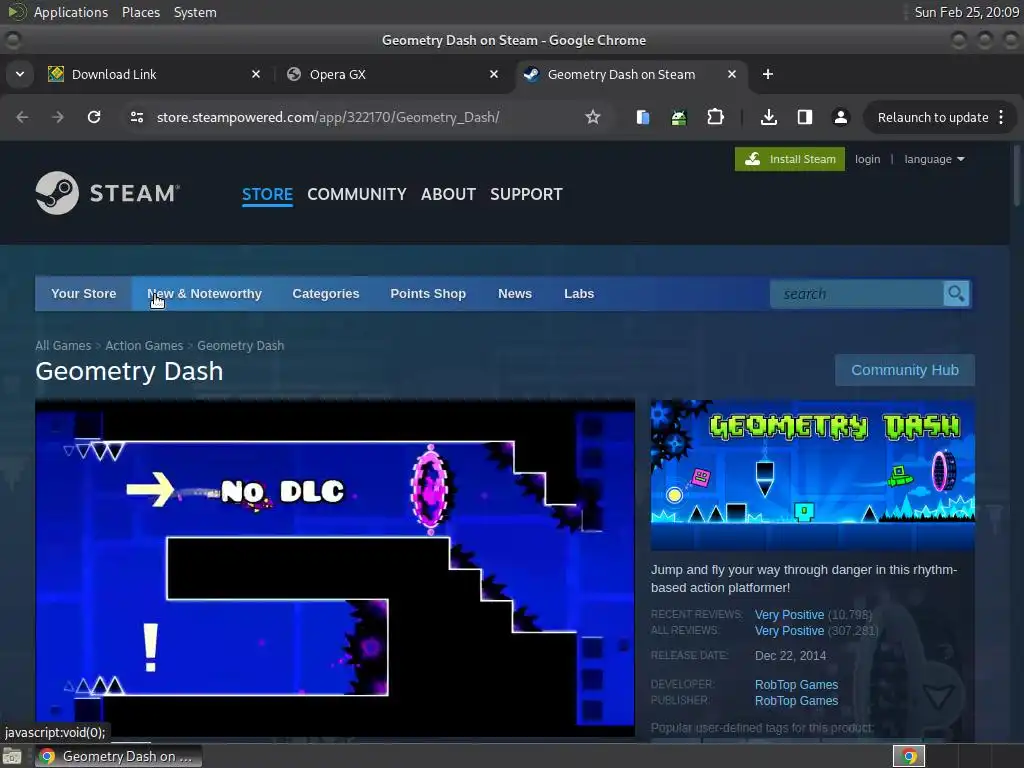Viewport: 1024px width, 768px height.
Task: Open a new tab with the plus icon
Action: tap(768, 74)
